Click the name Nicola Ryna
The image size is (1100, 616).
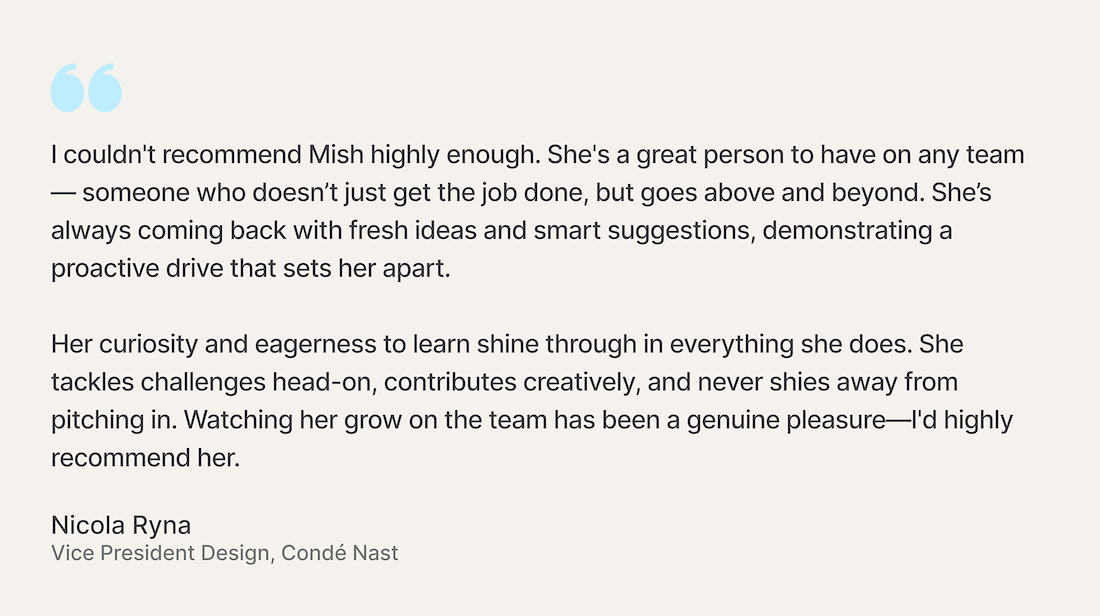[x=121, y=525]
